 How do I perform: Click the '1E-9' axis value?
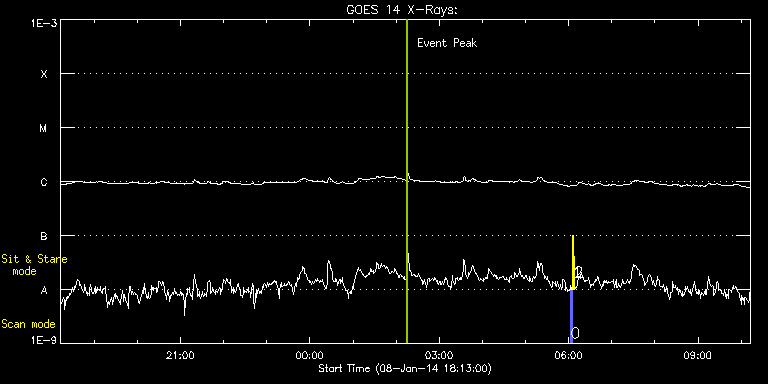(43, 340)
